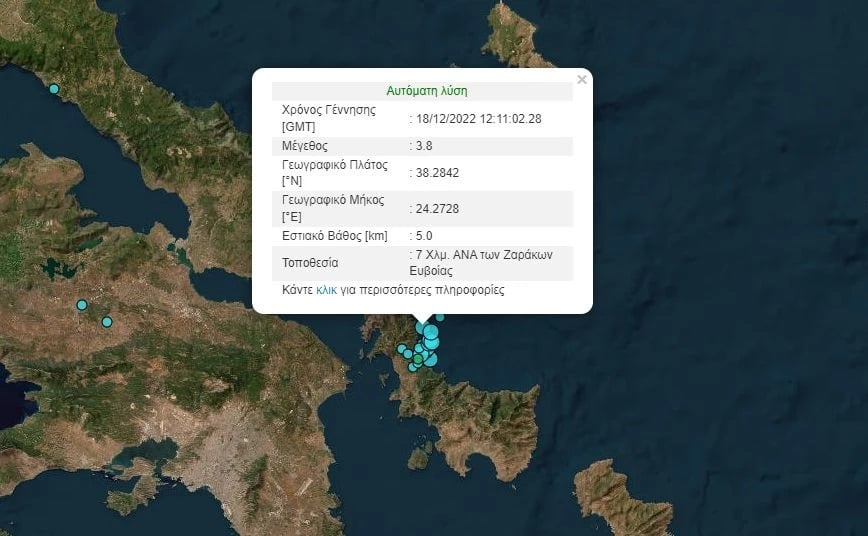Click the small isolated marker right of popup pointer

click(x=440, y=318)
